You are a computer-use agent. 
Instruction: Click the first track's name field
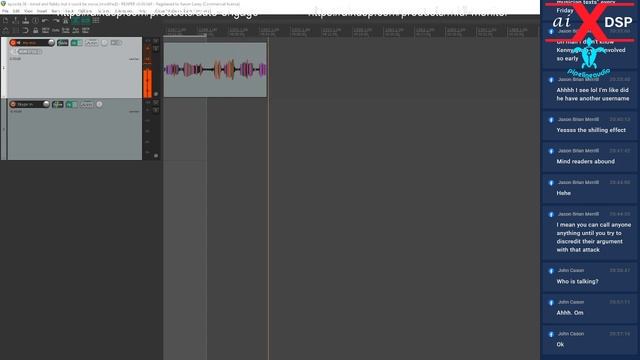pyautogui.click(x=34, y=42)
